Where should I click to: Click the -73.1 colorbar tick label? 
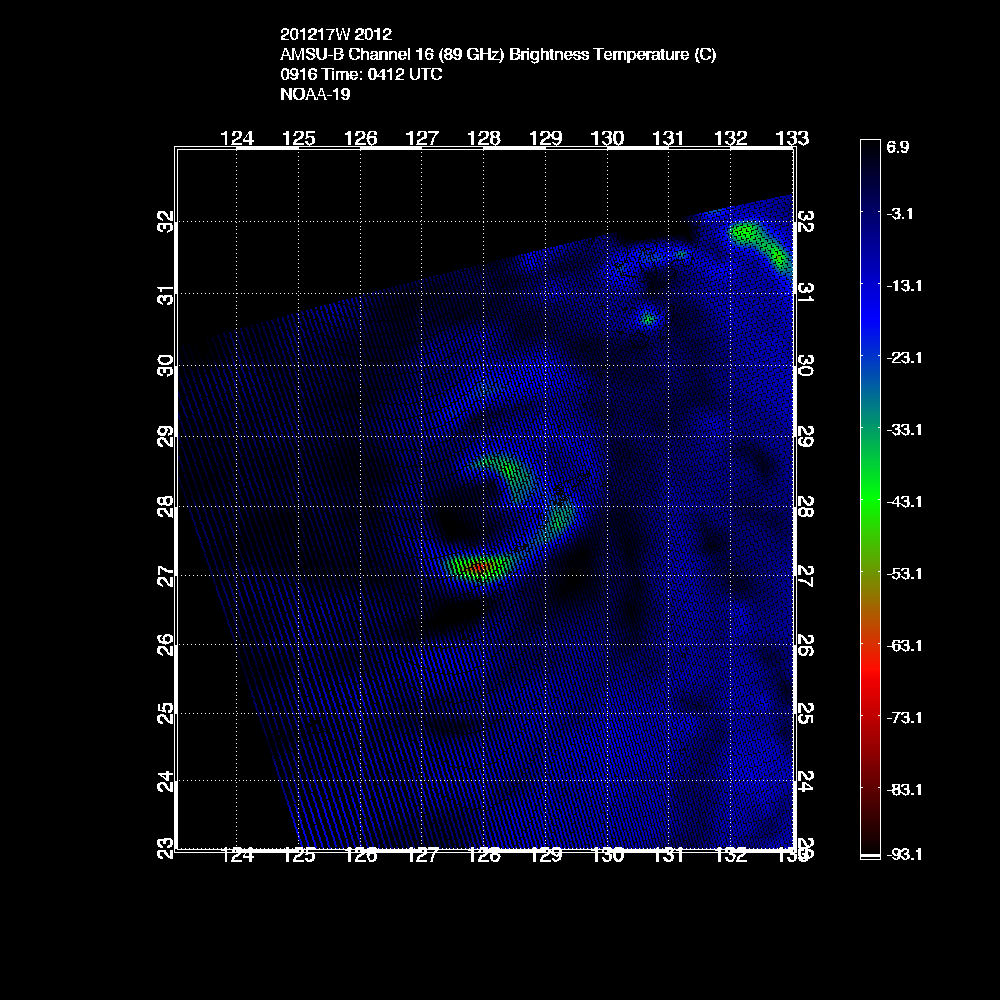click(903, 717)
